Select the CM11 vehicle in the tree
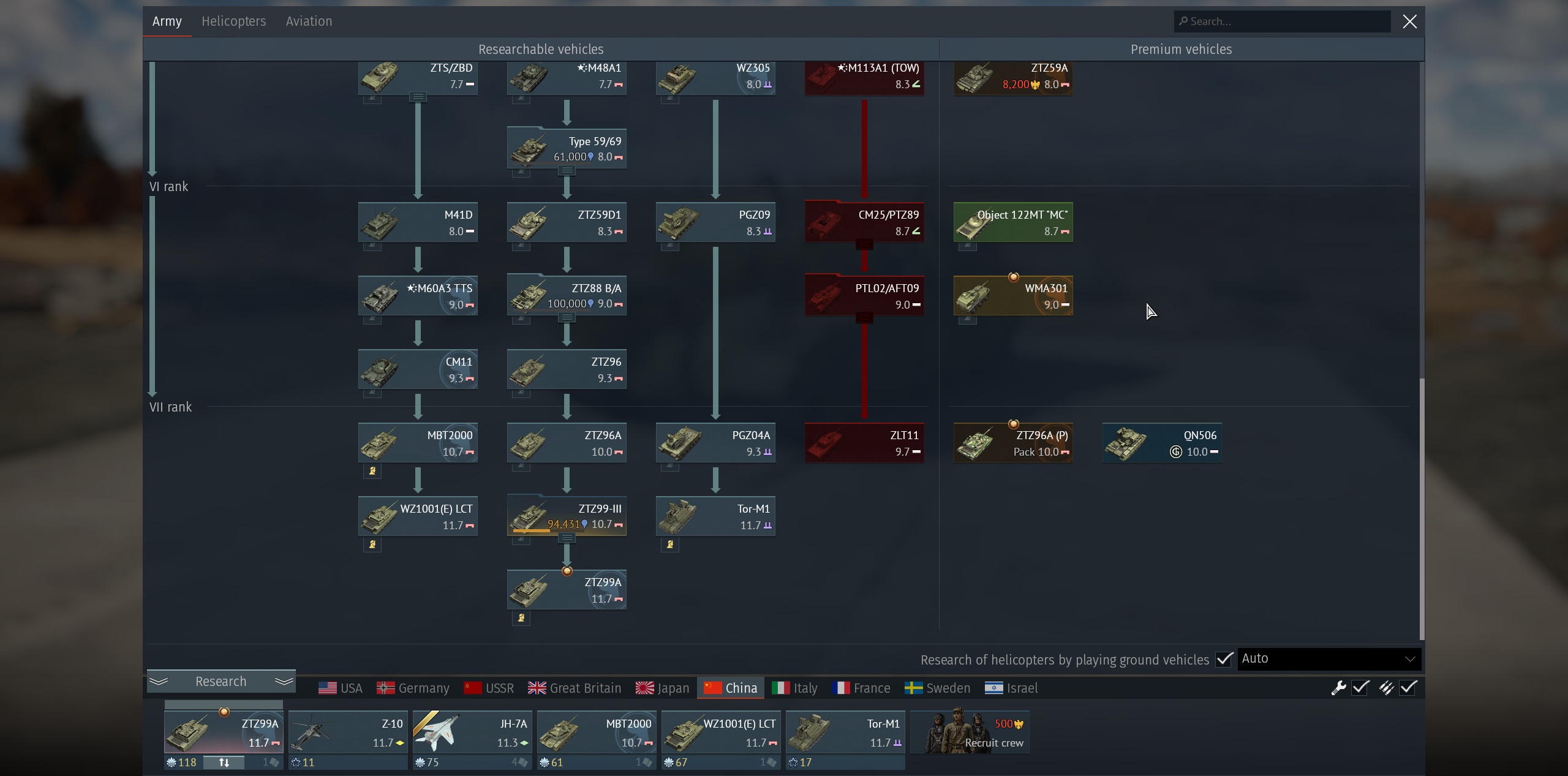This screenshot has width=1568, height=776. pos(418,369)
